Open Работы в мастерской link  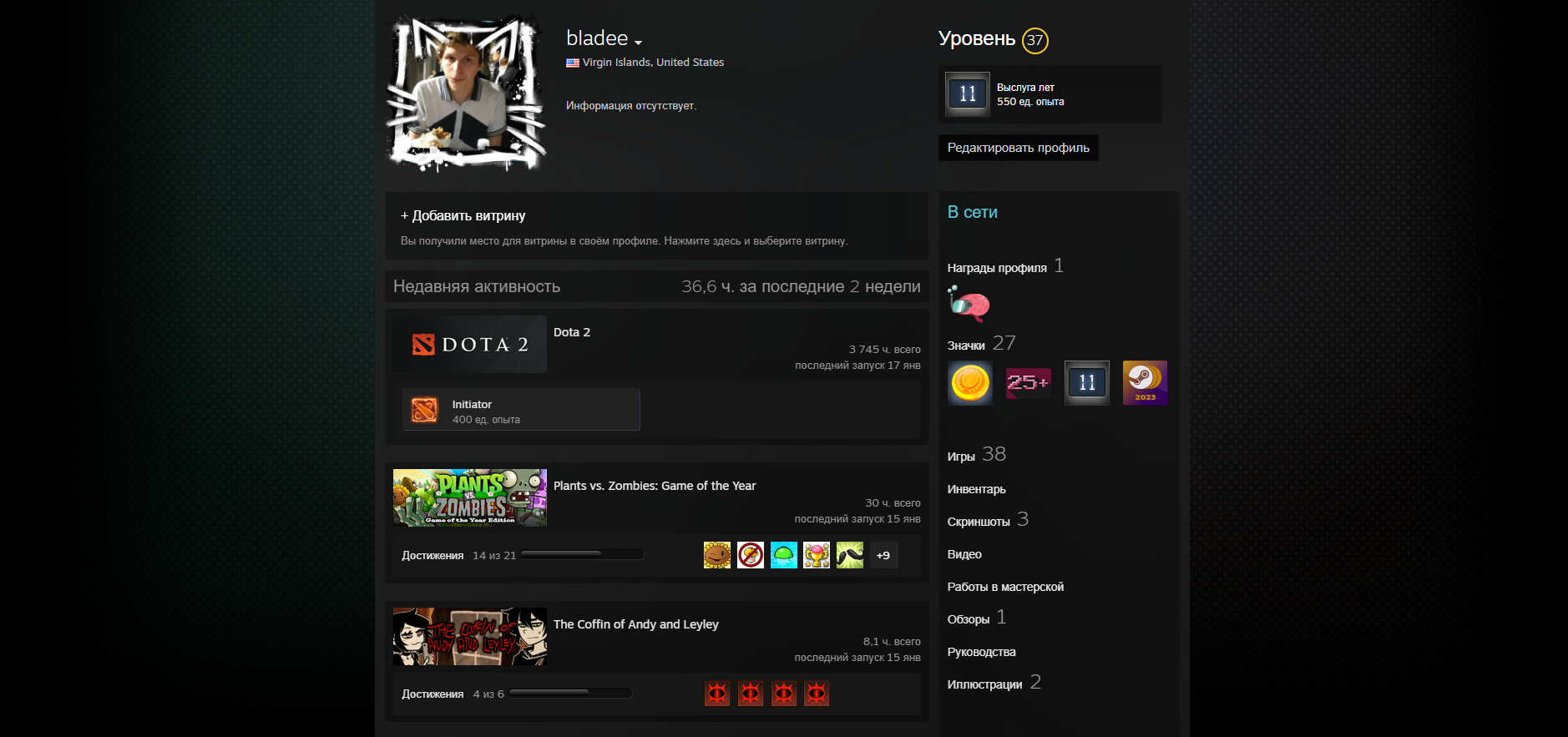tap(1005, 587)
